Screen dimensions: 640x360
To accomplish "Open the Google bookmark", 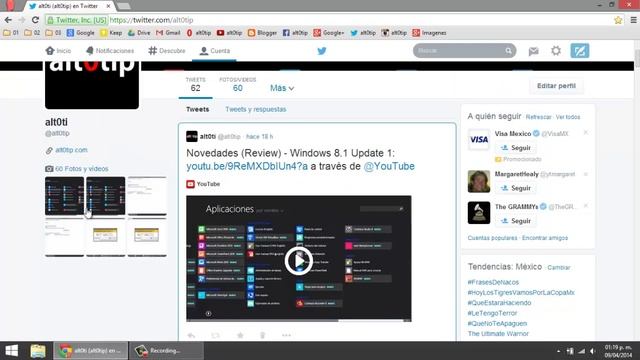I will pyautogui.click(x=80, y=33).
